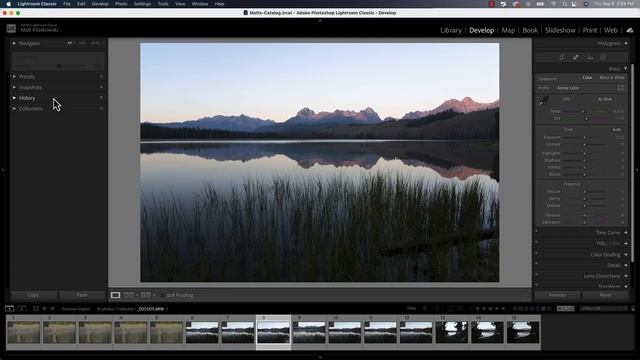Open the Filters Off preset dropdown
The height and width of the screenshot is (360, 640).
(x=604, y=309)
